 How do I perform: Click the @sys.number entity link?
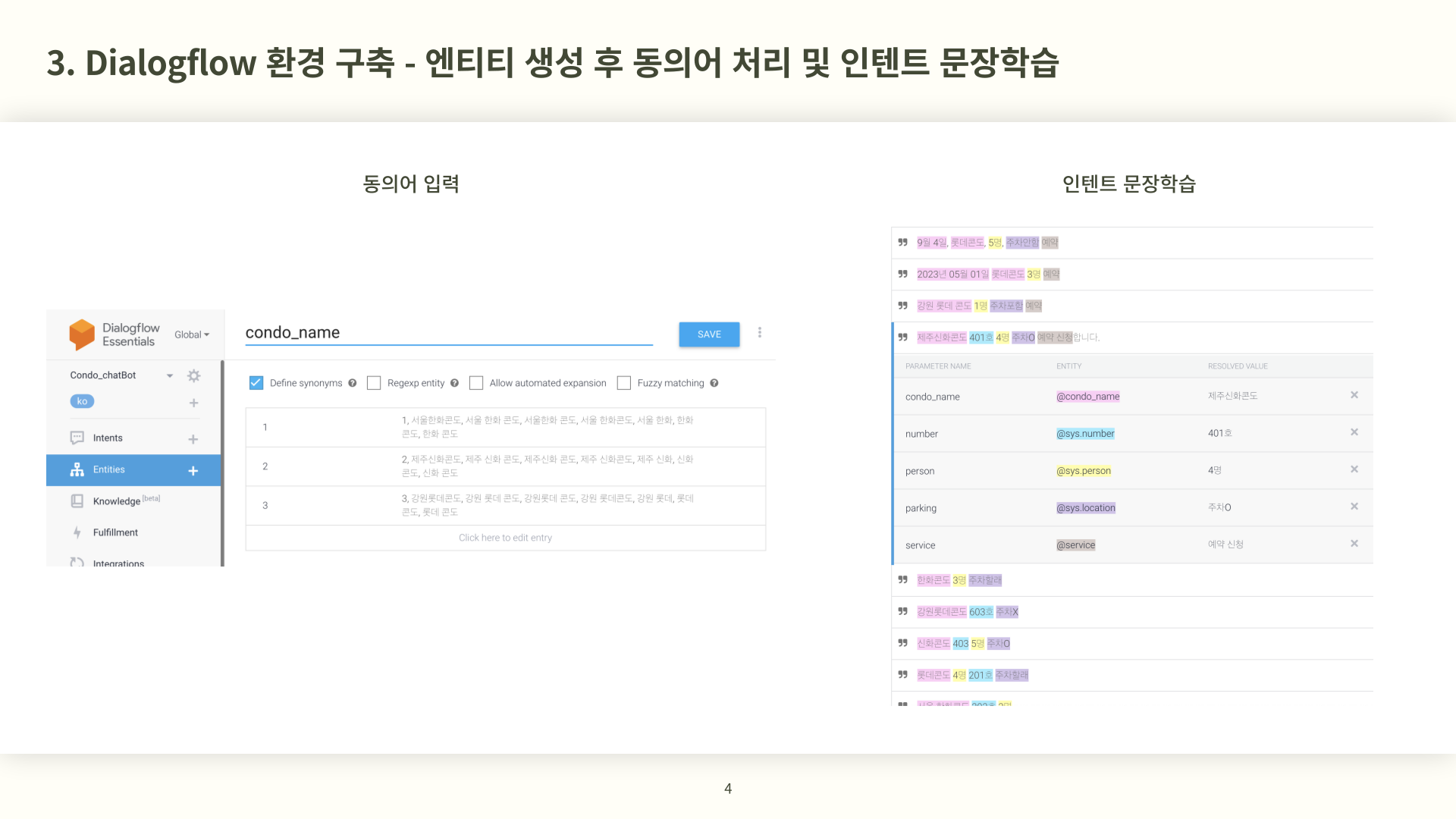[x=1085, y=434]
